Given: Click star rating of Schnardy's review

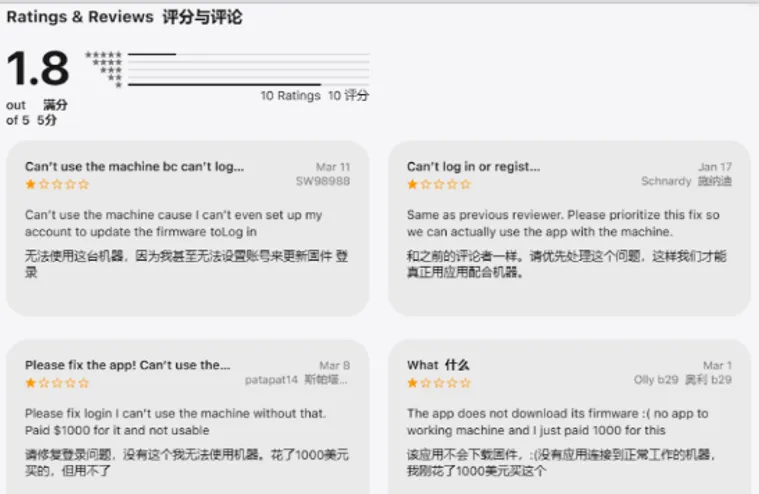Looking at the screenshot, I should tap(439, 184).
